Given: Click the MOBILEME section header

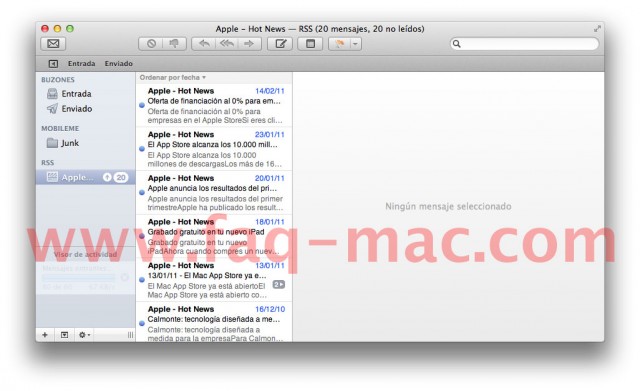Looking at the screenshot, I should tap(60, 128).
